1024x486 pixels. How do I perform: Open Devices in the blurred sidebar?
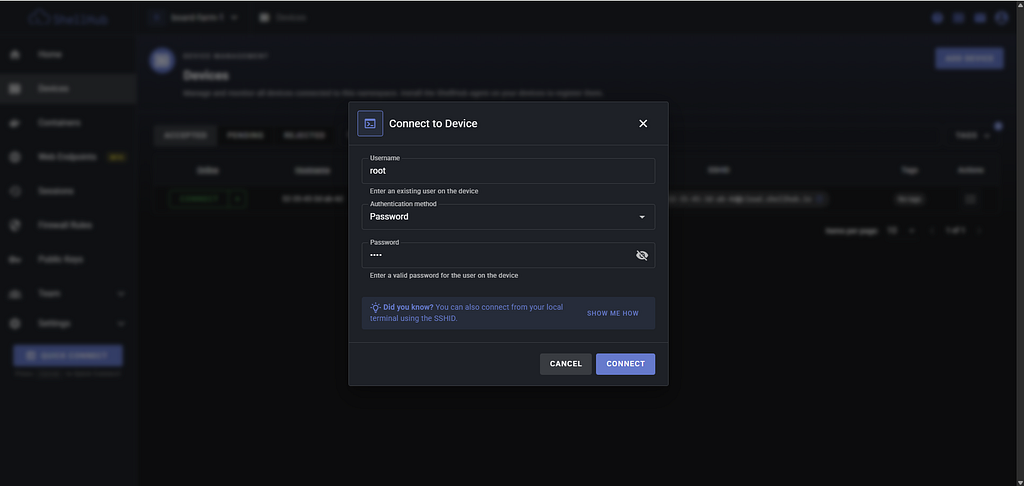click(x=68, y=89)
